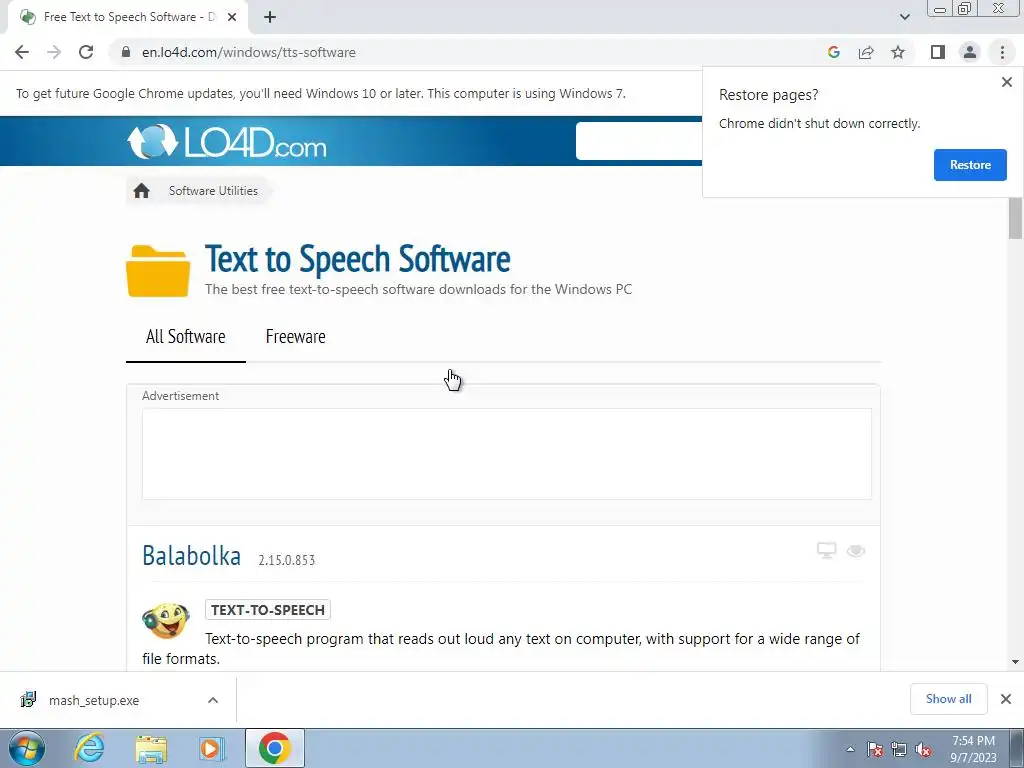The height and width of the screenshot is (768, 1024).
Task: Close the Free Text to Speech Software tab
Action: pyautogui.click(x=232, y=17)
